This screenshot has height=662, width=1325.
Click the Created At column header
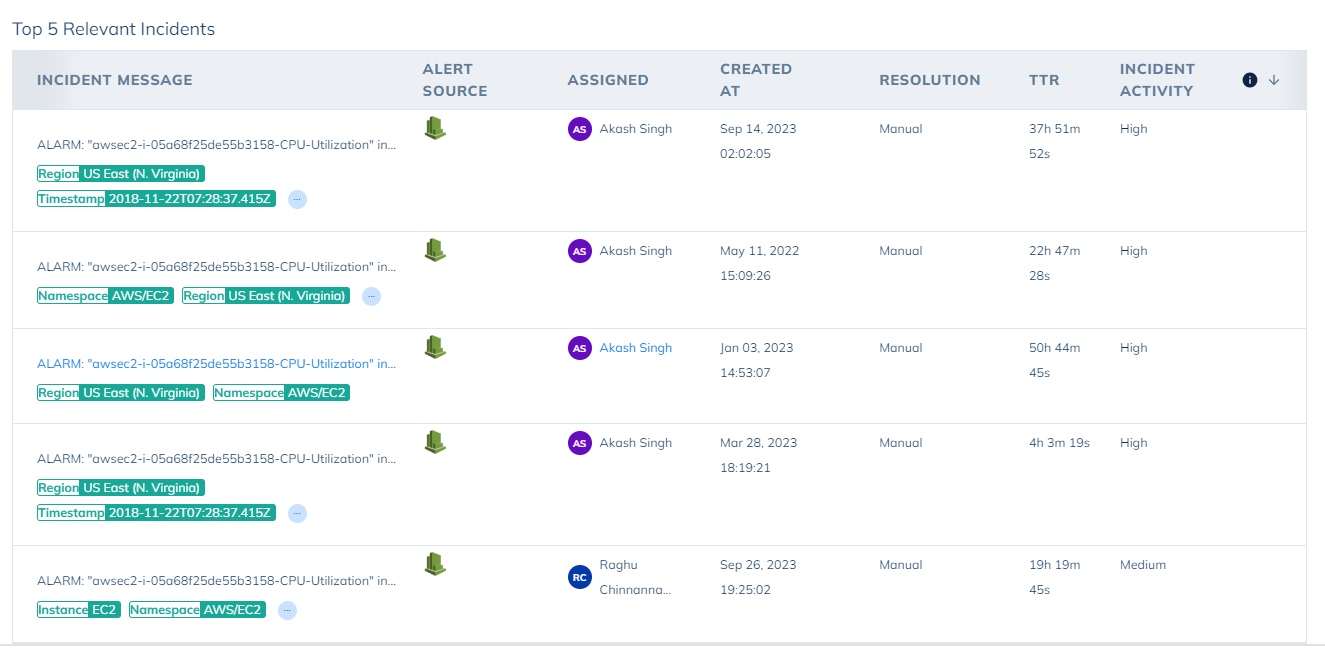point(755,80)
